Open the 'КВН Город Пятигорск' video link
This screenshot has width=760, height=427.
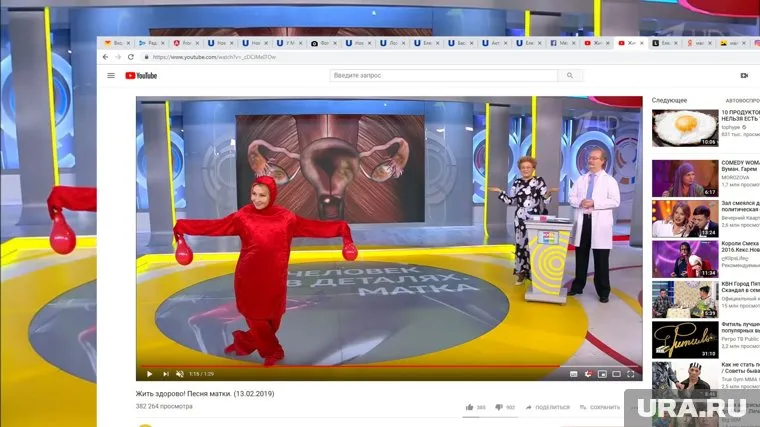click(741, 289)
